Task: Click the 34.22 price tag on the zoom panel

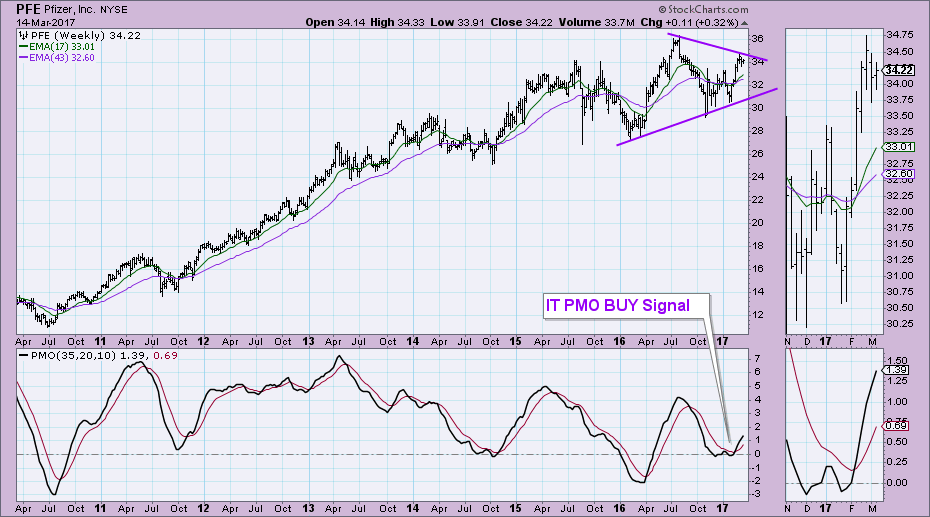Action: [x=898, y=70]
